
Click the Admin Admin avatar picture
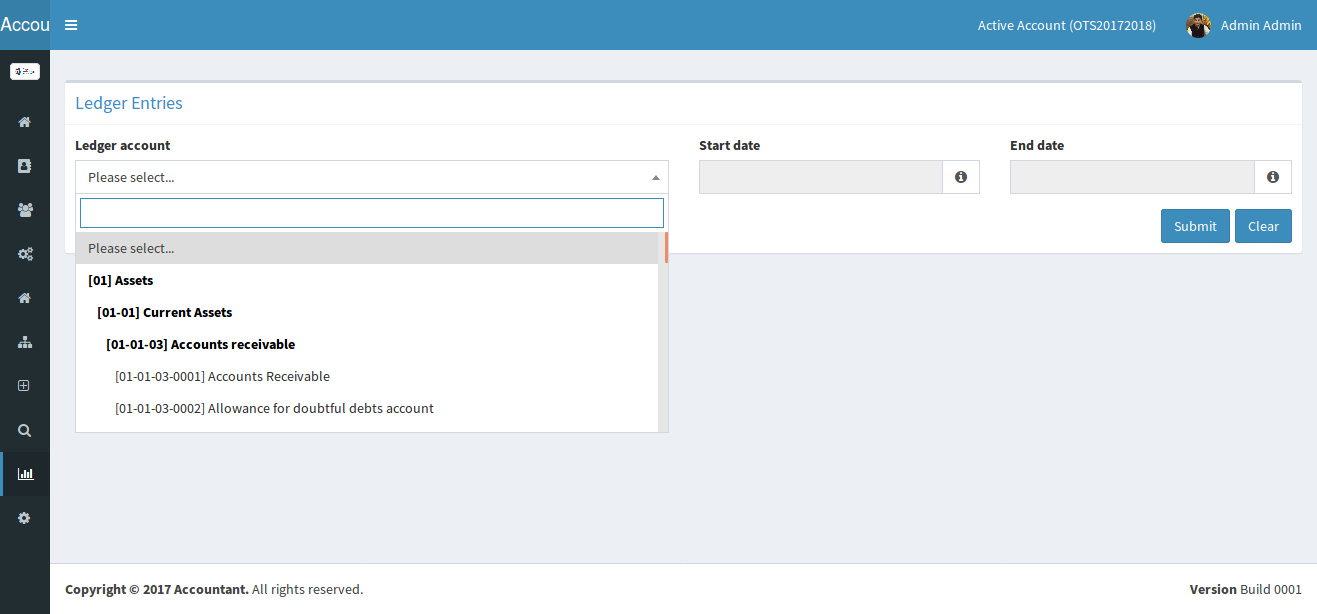(x=1199, y=25)
